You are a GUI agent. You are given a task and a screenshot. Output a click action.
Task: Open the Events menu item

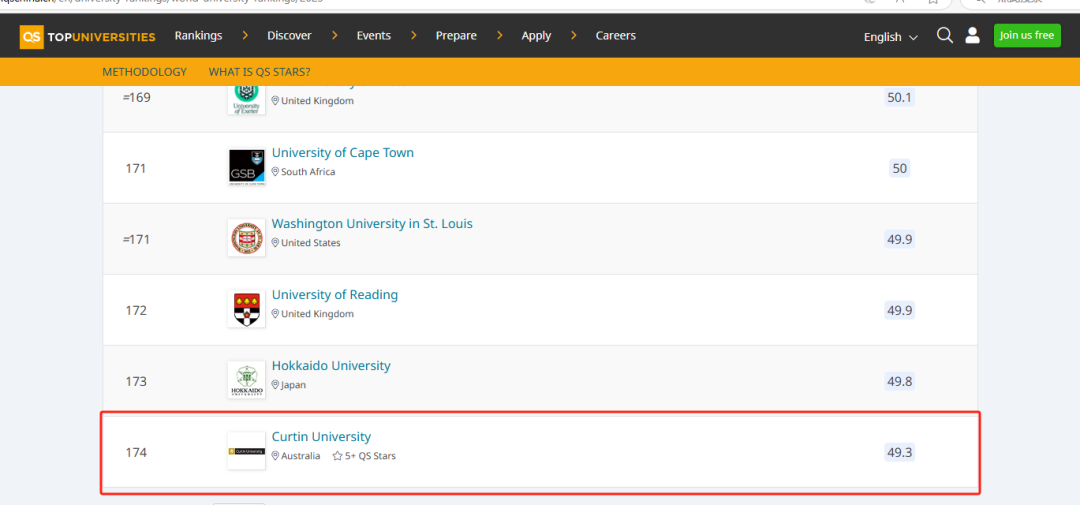pos(374,36)
